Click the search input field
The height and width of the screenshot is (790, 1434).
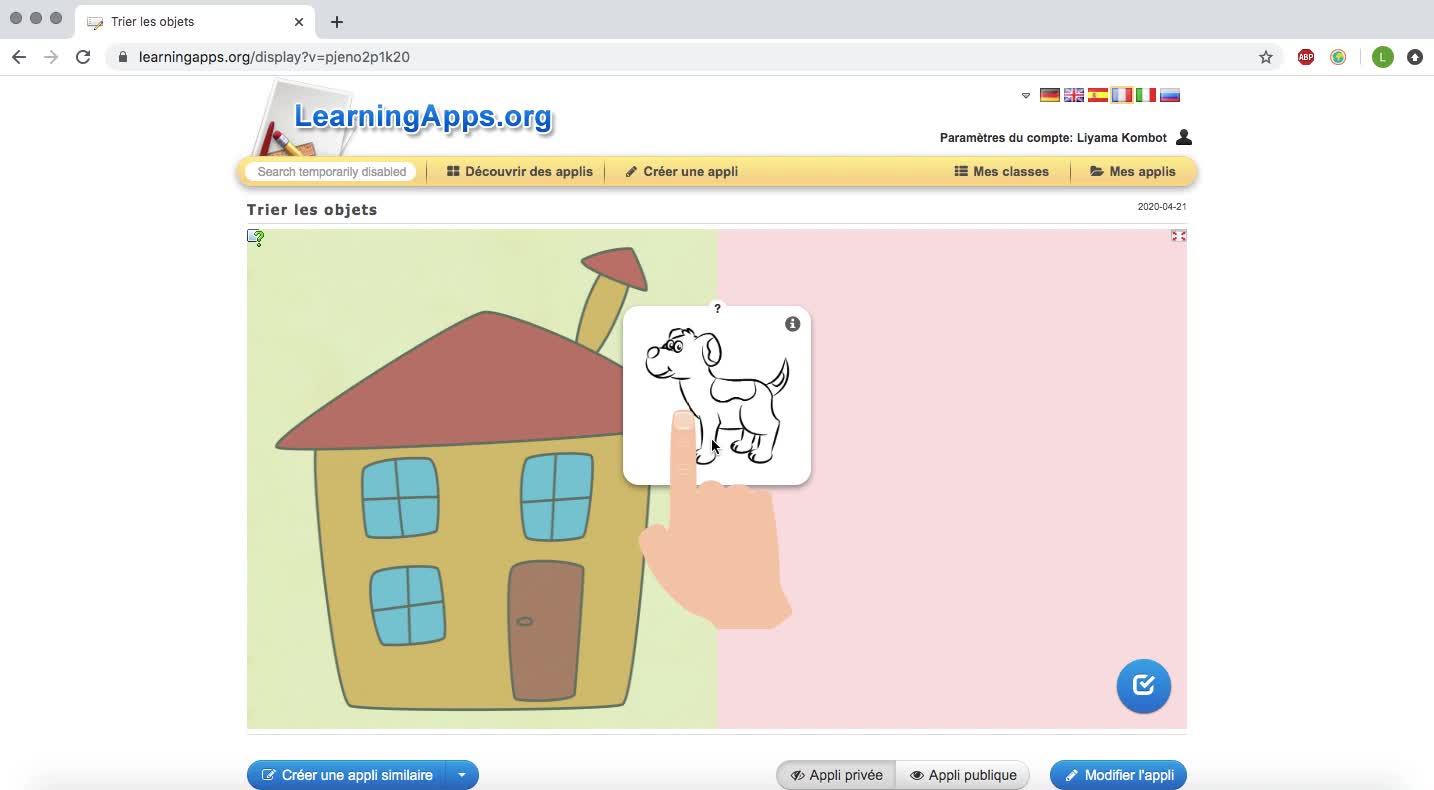[x=331, y=172]
